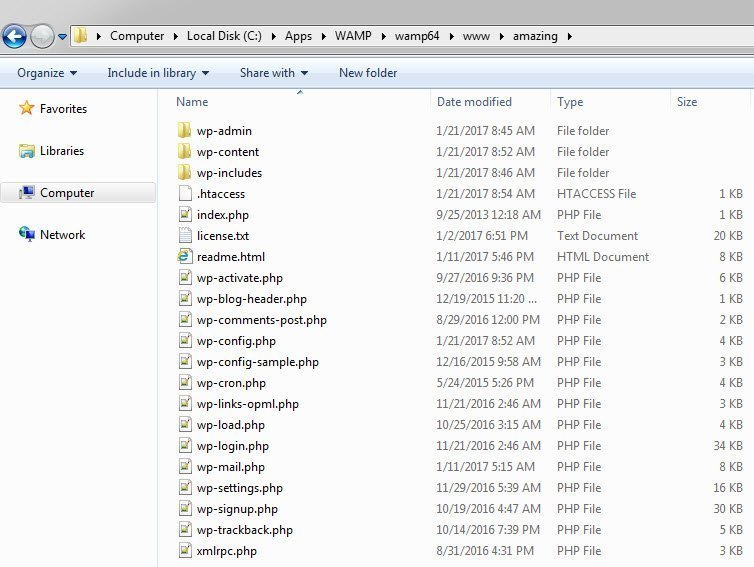Sort files by the Name column header

(x=192, y=102)
